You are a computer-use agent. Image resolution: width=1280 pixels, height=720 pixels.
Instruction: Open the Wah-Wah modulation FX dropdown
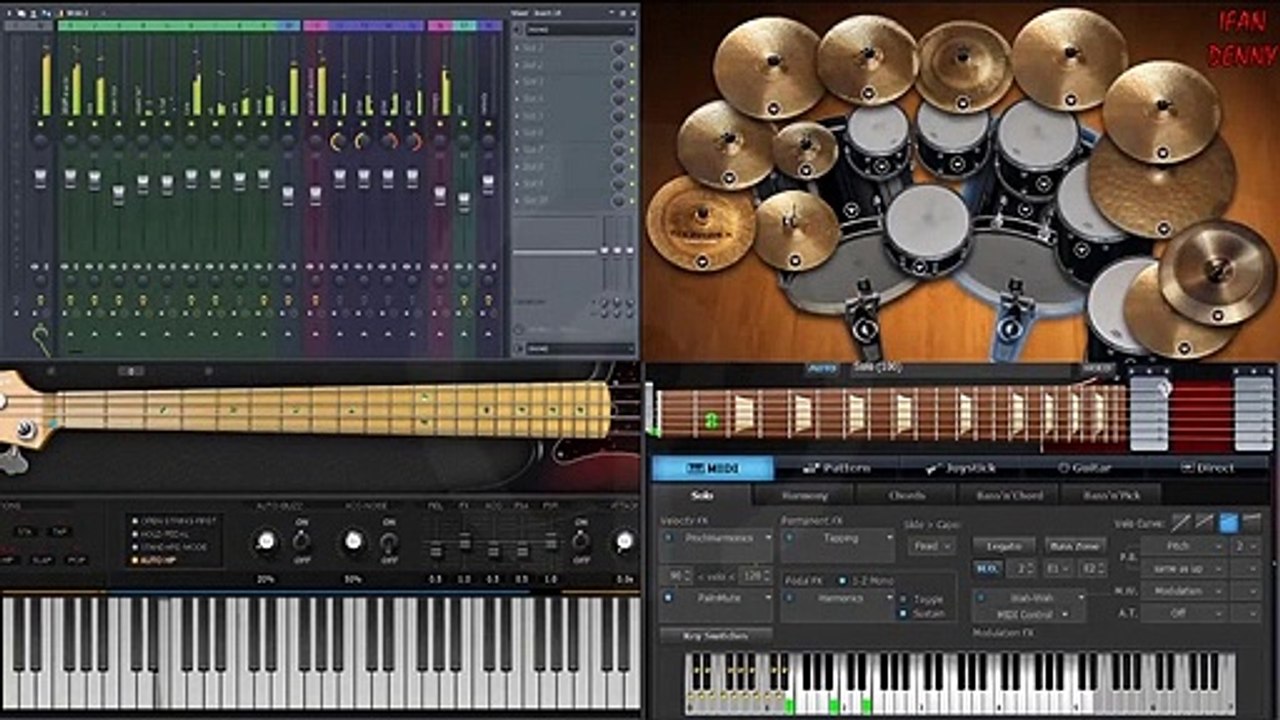[x=1030, y=598]
